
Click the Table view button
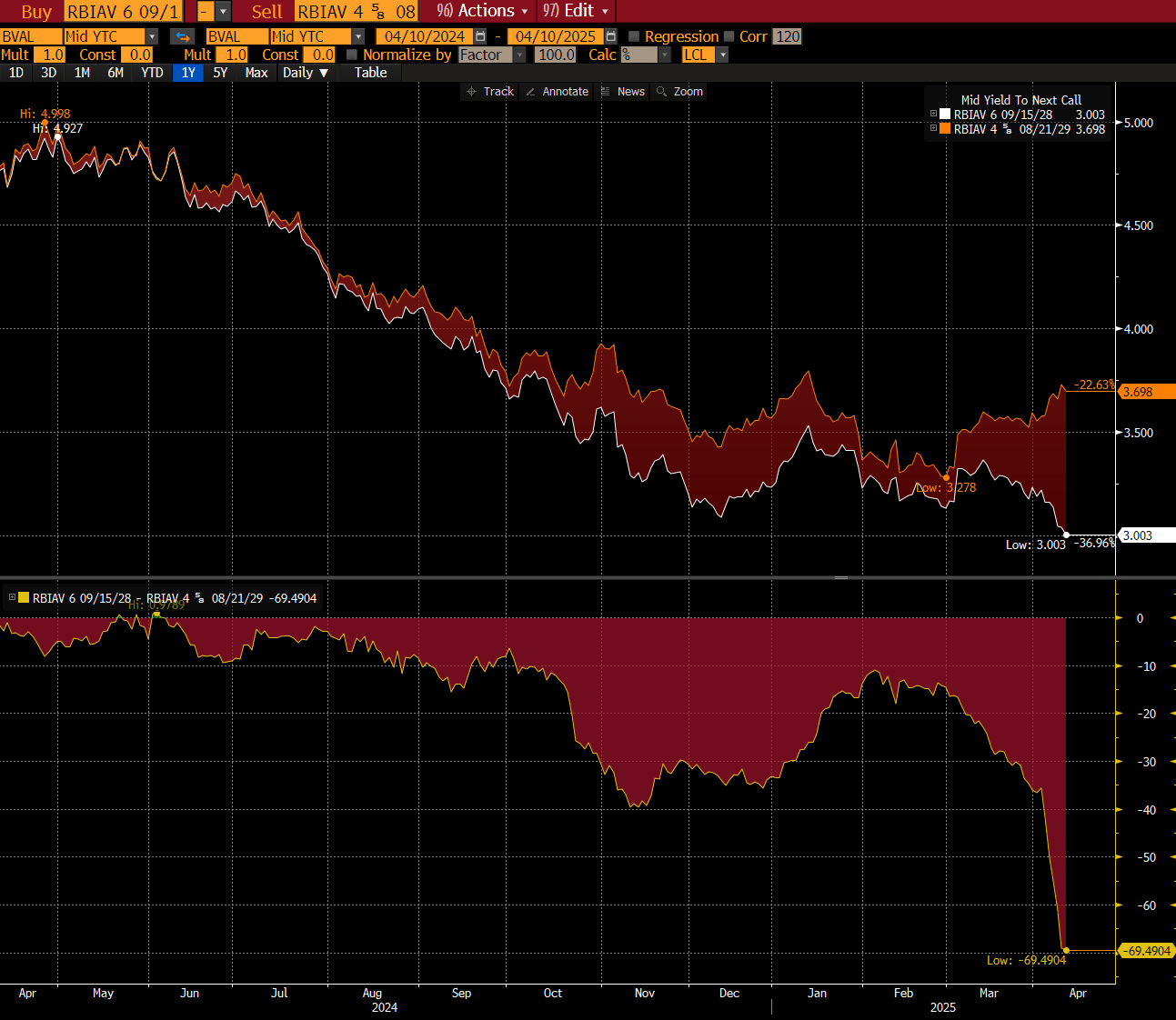(x=370, y=73)
